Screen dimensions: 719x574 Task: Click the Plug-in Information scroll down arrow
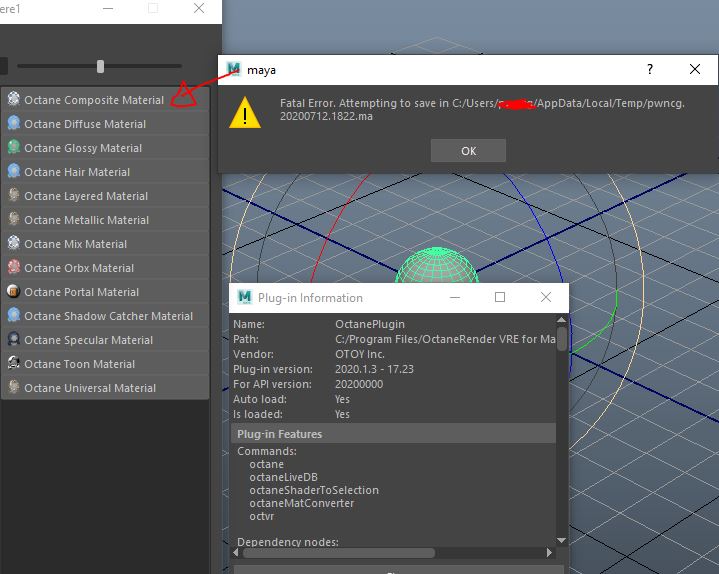point(562,541)
